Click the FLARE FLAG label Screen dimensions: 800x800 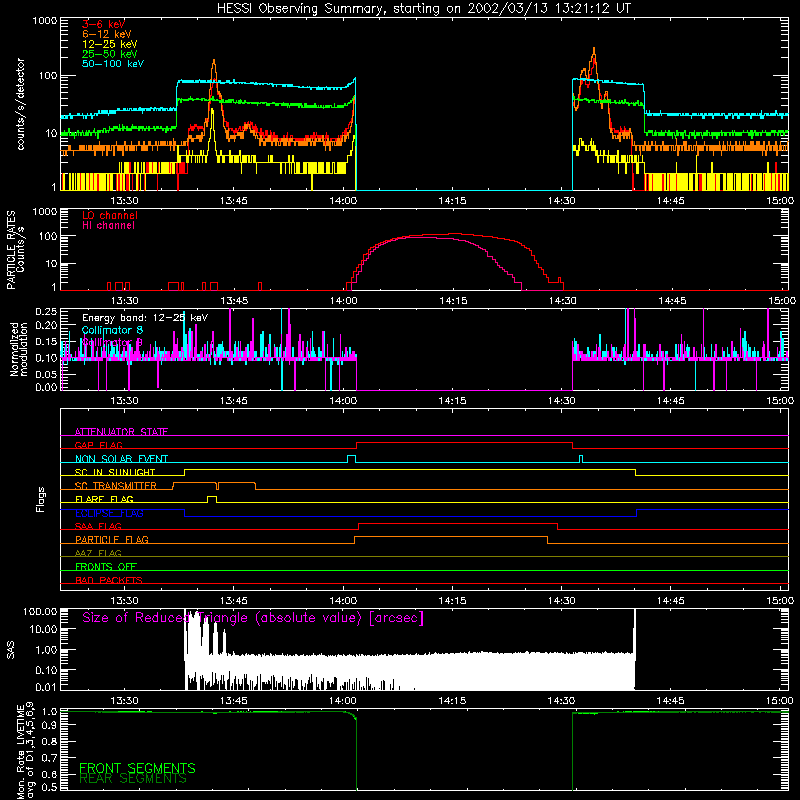pyautogui.click(x=104, y=499)
